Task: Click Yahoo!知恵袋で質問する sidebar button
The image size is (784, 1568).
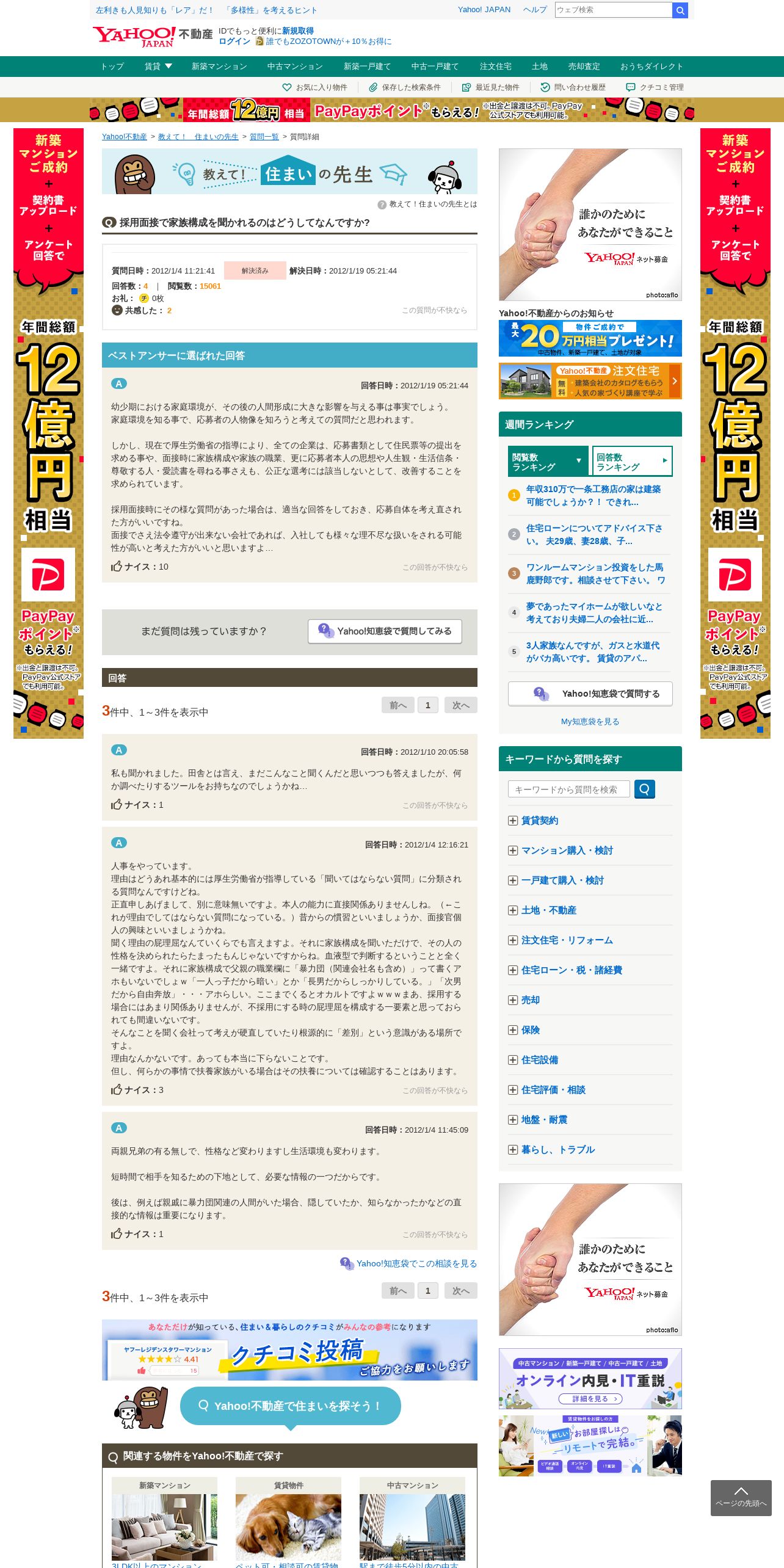Action: [x=590, y=694]
